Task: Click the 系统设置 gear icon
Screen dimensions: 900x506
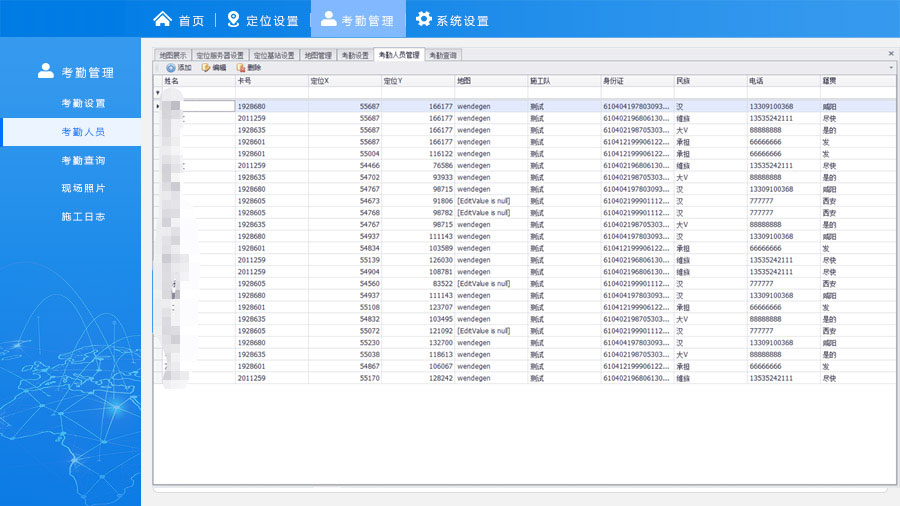Action: pyautogui.click(x=424, y=19)
